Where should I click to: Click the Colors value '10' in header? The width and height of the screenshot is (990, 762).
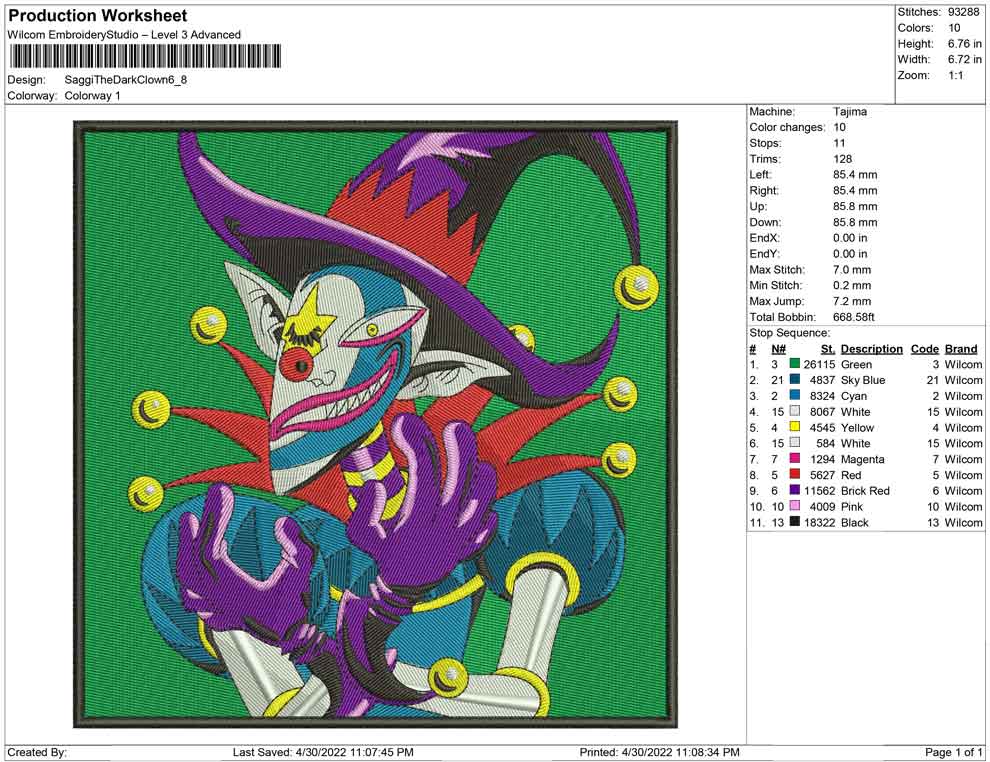click(x=954, y=28)
